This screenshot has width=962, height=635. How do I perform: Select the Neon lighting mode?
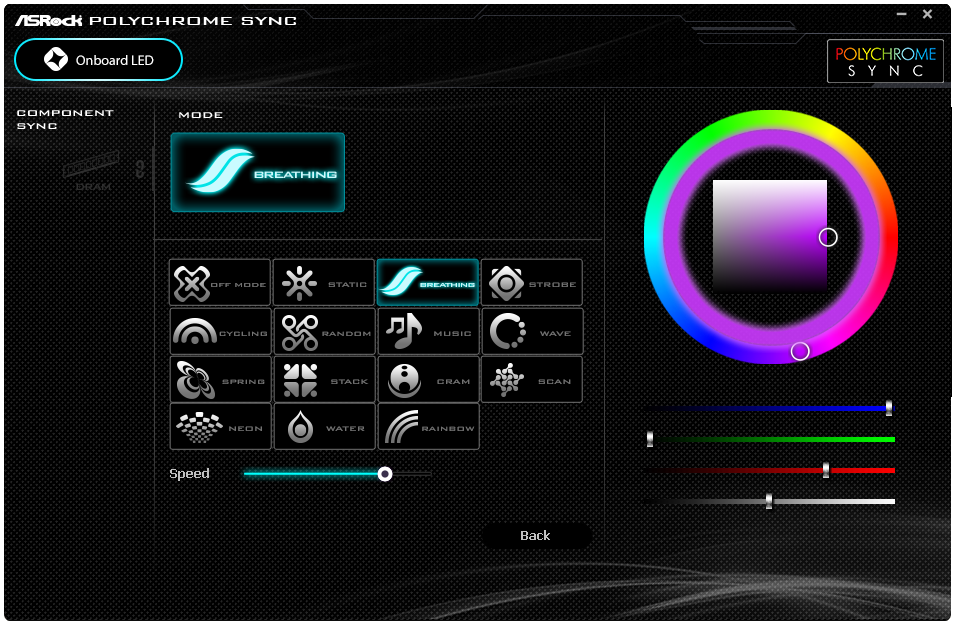coord(220,426)
